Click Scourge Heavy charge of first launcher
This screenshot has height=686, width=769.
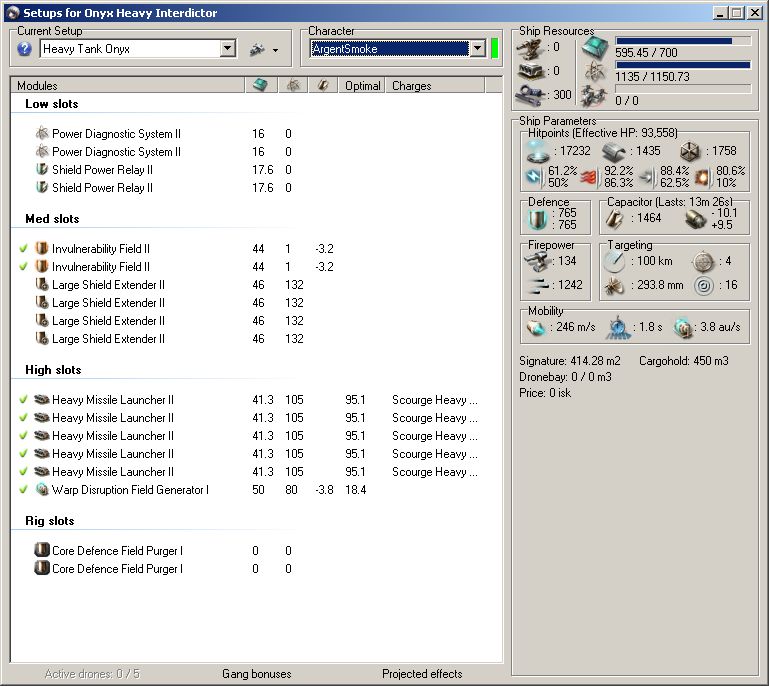(435, 400)
